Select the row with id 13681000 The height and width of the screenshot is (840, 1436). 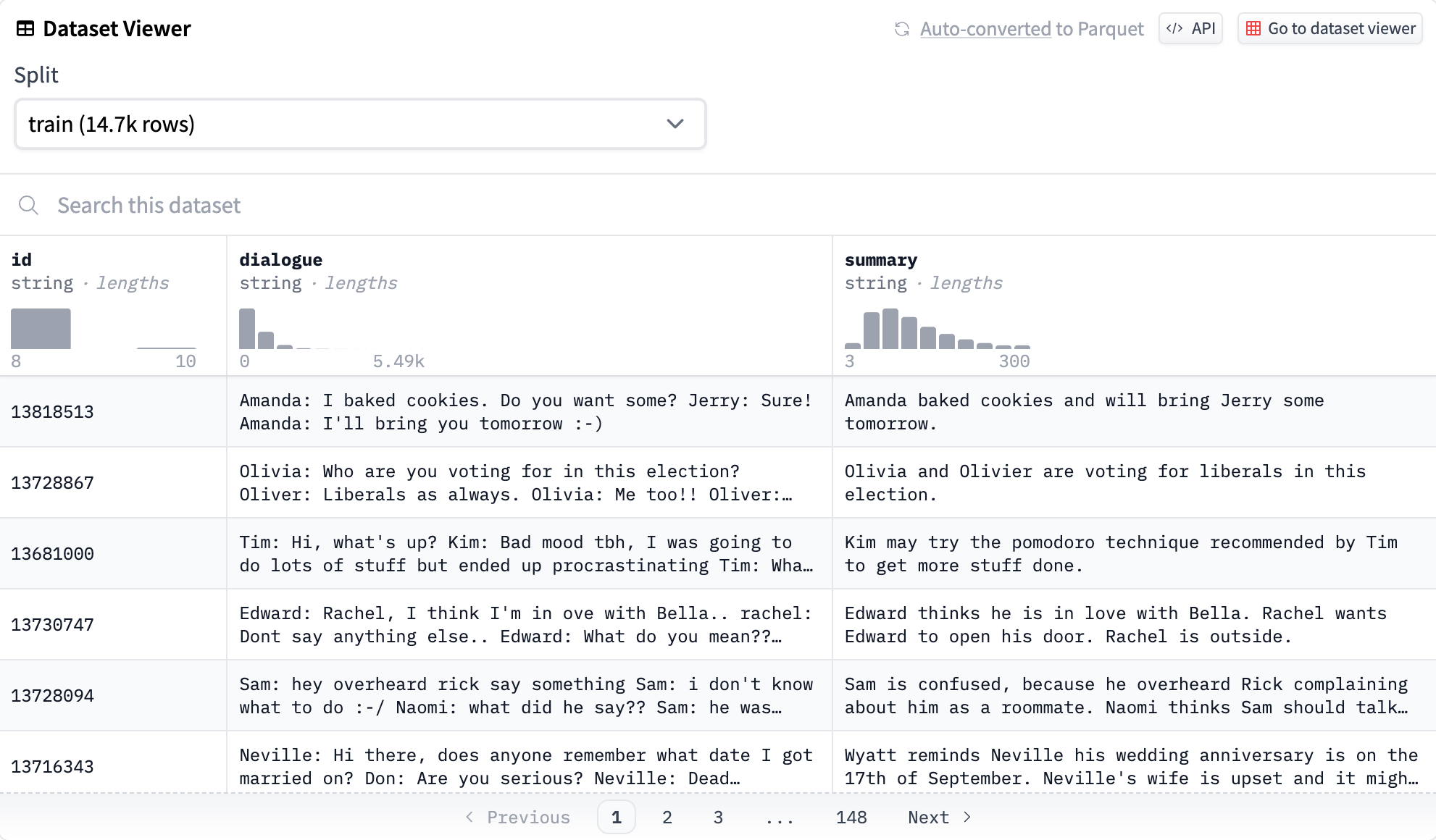click(x=53, y=554)
